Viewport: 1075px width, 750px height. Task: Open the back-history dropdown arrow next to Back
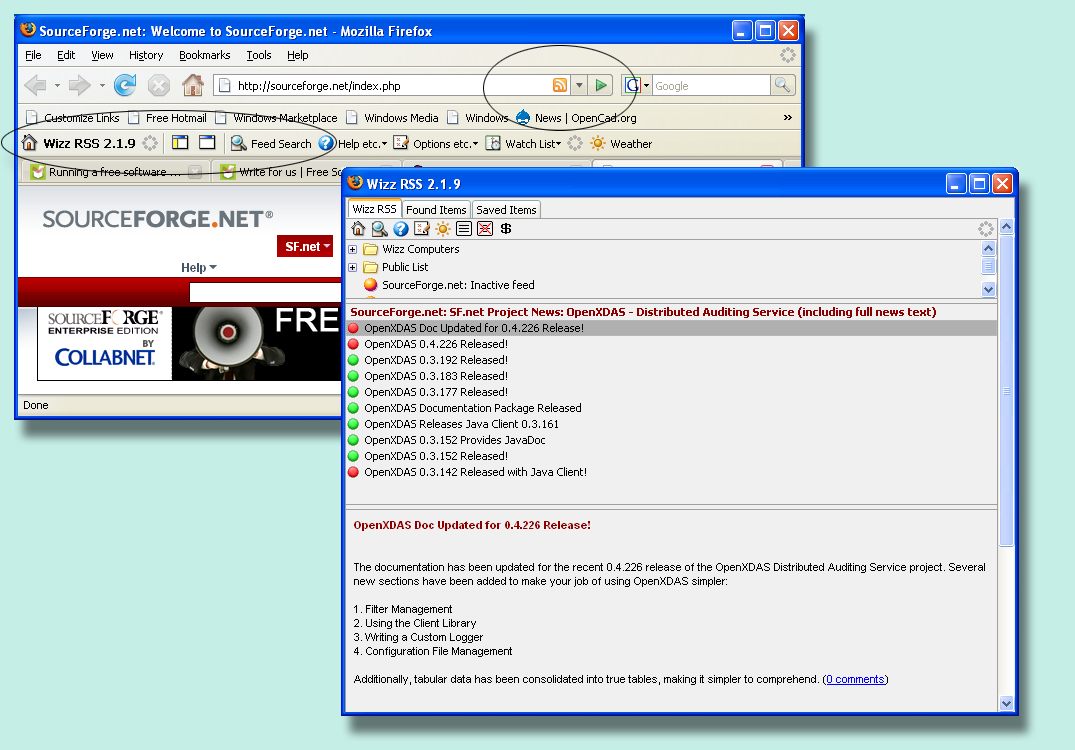click(x=57, y=86)
